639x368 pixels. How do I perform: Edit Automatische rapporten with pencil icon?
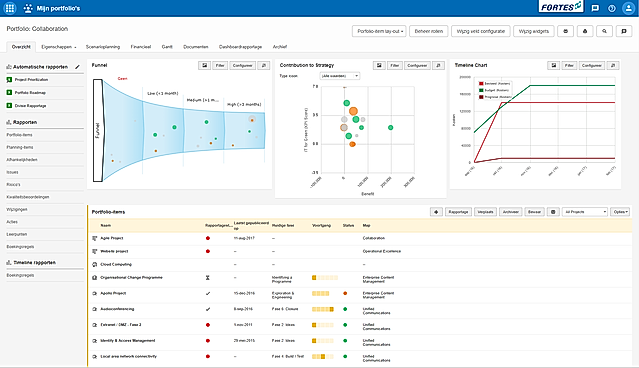point(77,67)
